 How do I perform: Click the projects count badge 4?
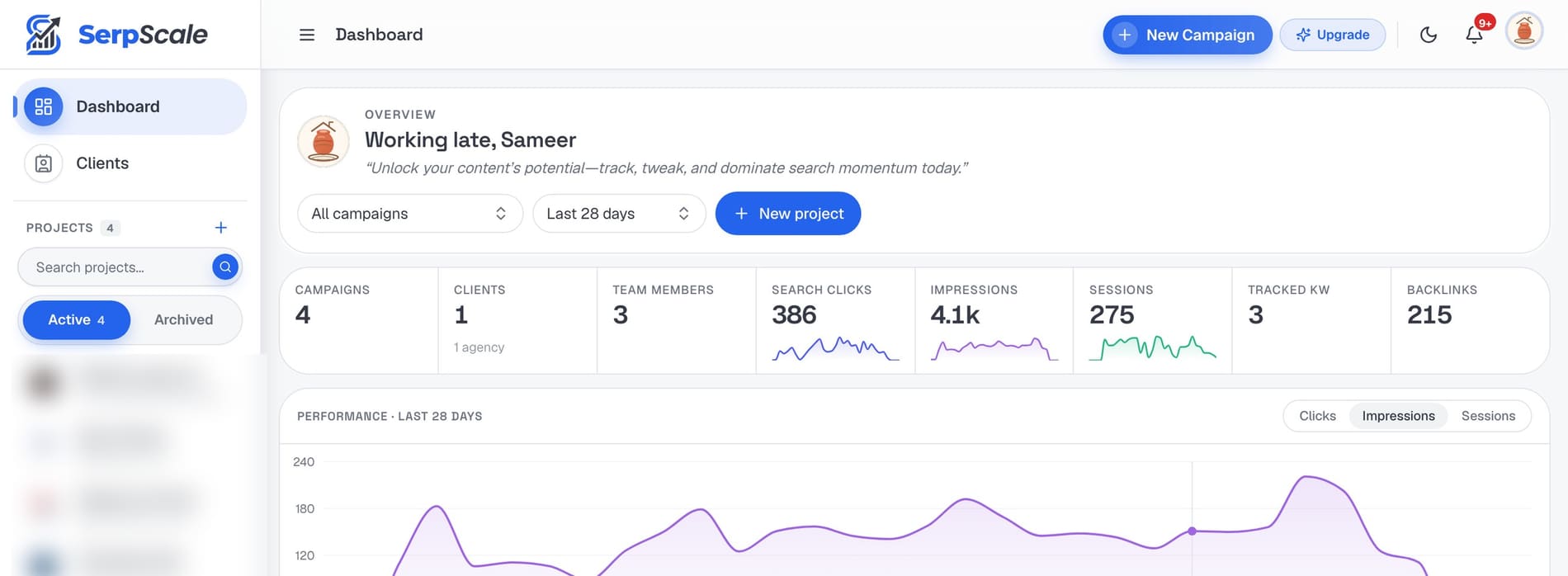[110, 228]
